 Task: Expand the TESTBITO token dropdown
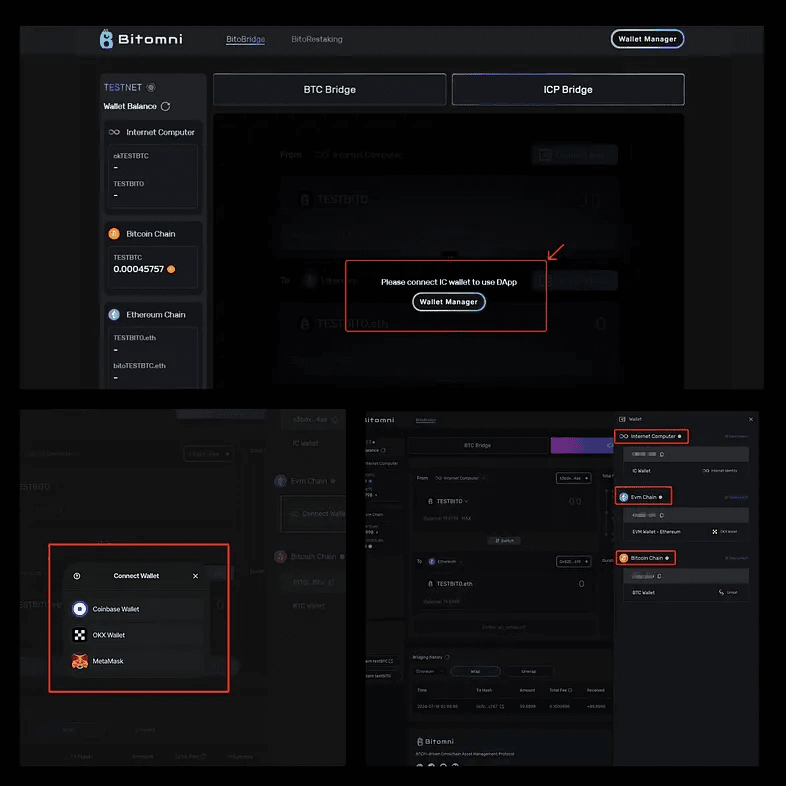coord(448,501)
